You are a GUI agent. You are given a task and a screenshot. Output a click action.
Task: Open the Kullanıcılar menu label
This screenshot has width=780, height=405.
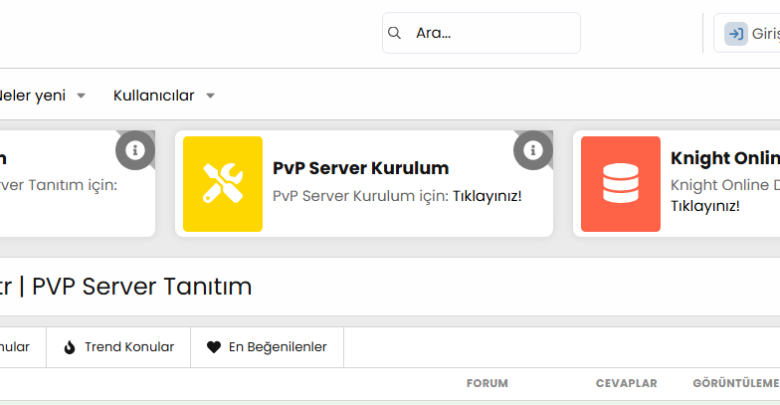point(153,95)
